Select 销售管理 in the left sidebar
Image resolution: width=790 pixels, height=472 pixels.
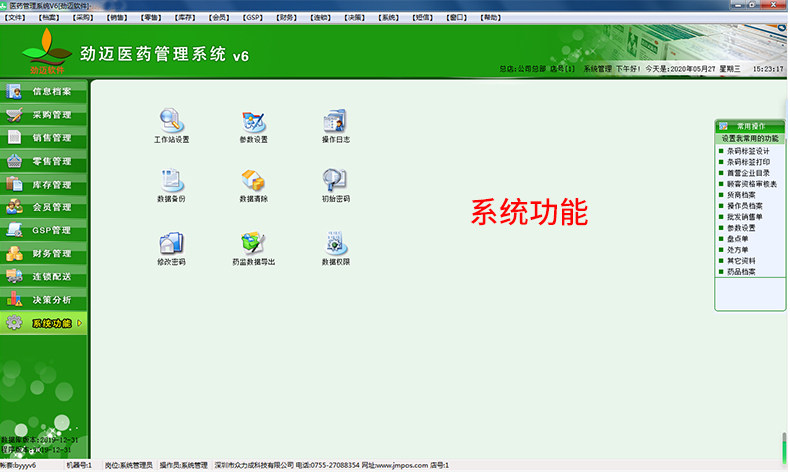click(43, 138)
